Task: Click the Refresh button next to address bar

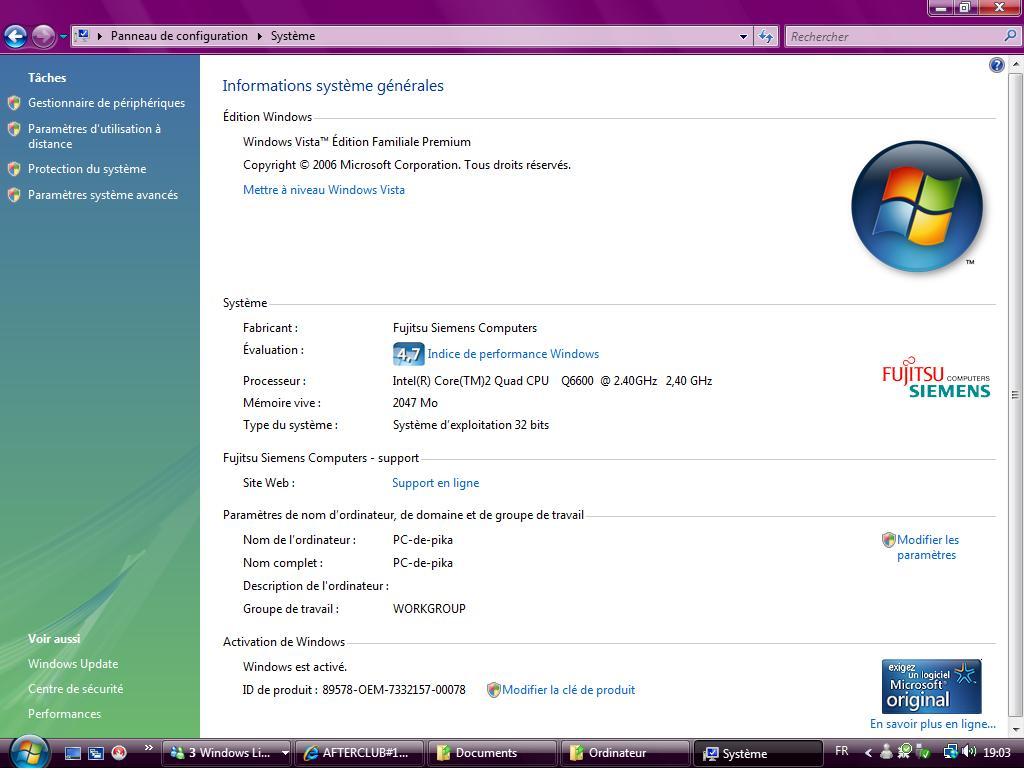Action: click(x=766, y=37)
